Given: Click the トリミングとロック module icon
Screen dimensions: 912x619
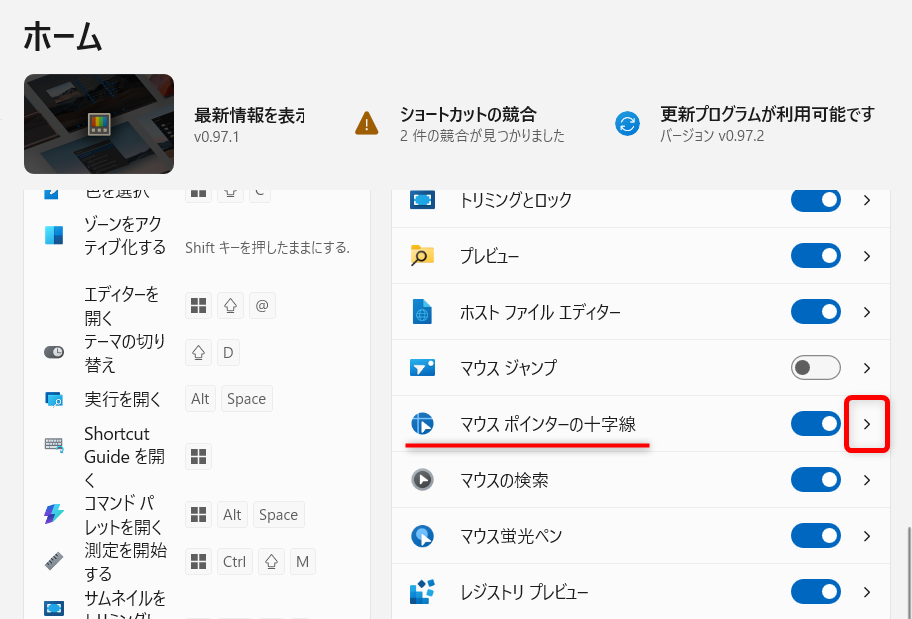Looking at the screenshot, I should (x=422, y=199).
